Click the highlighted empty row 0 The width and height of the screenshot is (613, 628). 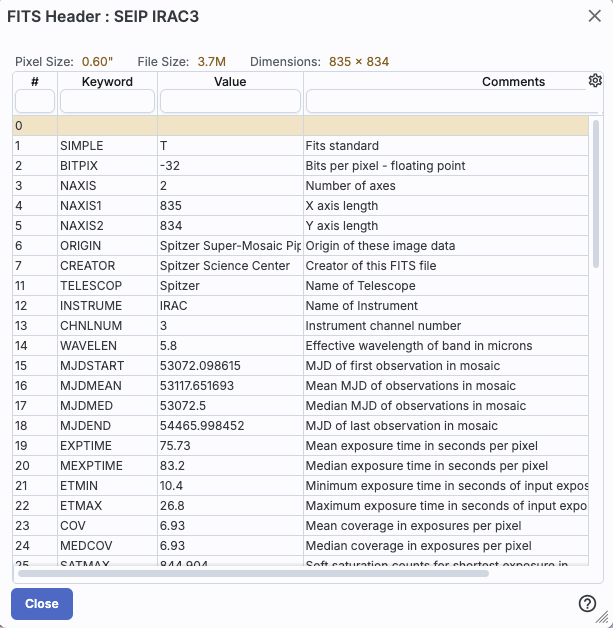click(300, 126)
